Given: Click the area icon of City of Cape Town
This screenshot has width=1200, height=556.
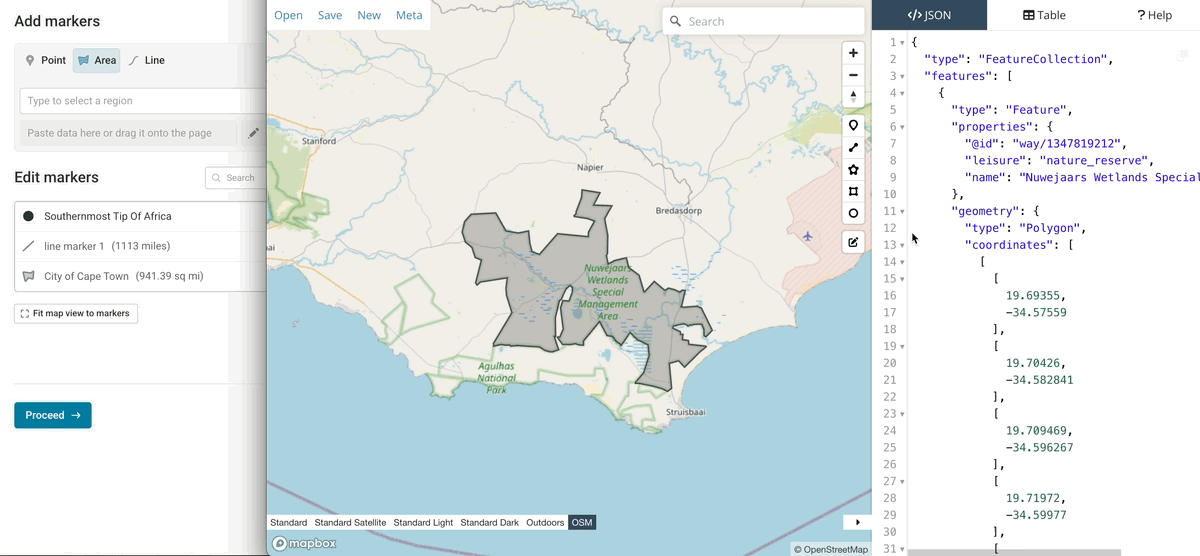Looking at the screenshot, I should tap(29, 276).
